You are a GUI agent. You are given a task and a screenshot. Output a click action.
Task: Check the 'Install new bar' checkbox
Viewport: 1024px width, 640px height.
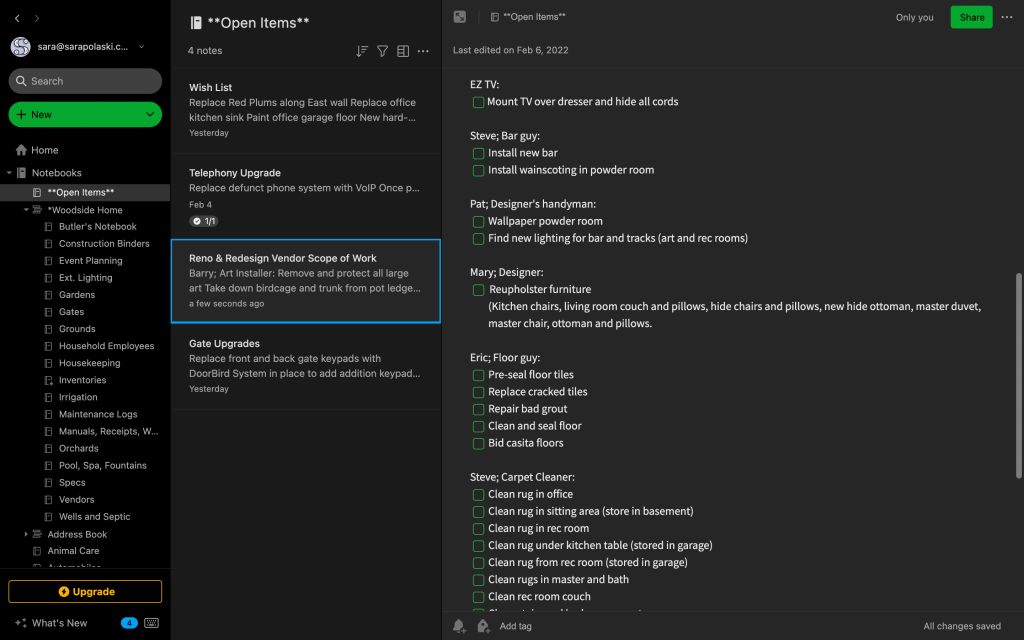(x=478, y=153)
